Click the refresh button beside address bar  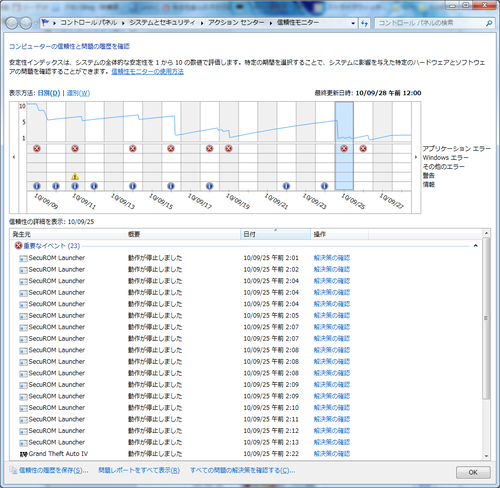[364, 23]
